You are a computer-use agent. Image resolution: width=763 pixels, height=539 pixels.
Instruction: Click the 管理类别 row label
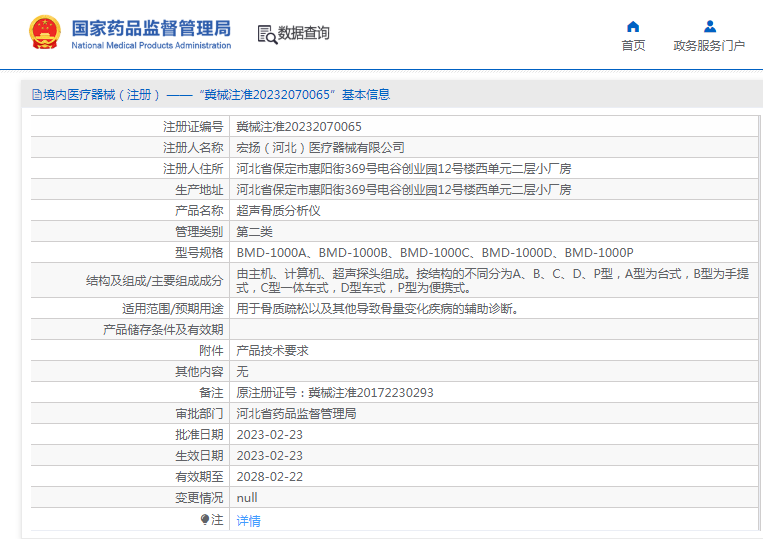[199, 232]
